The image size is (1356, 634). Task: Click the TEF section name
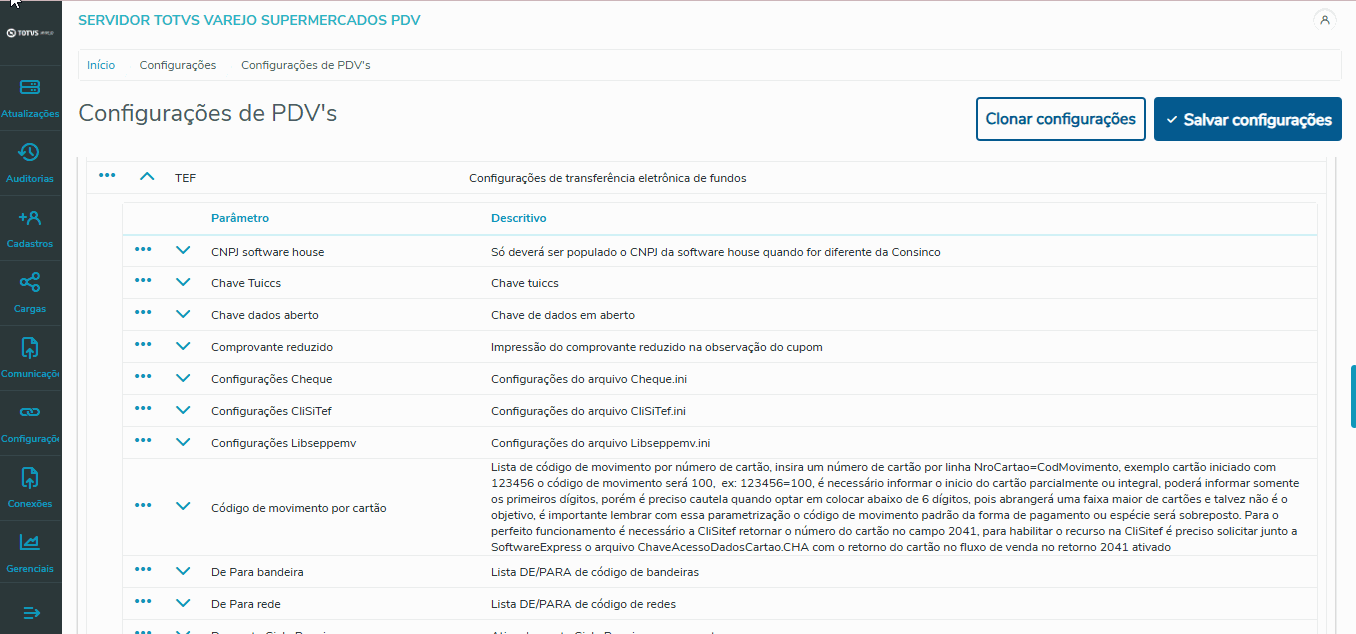(186, 178)
